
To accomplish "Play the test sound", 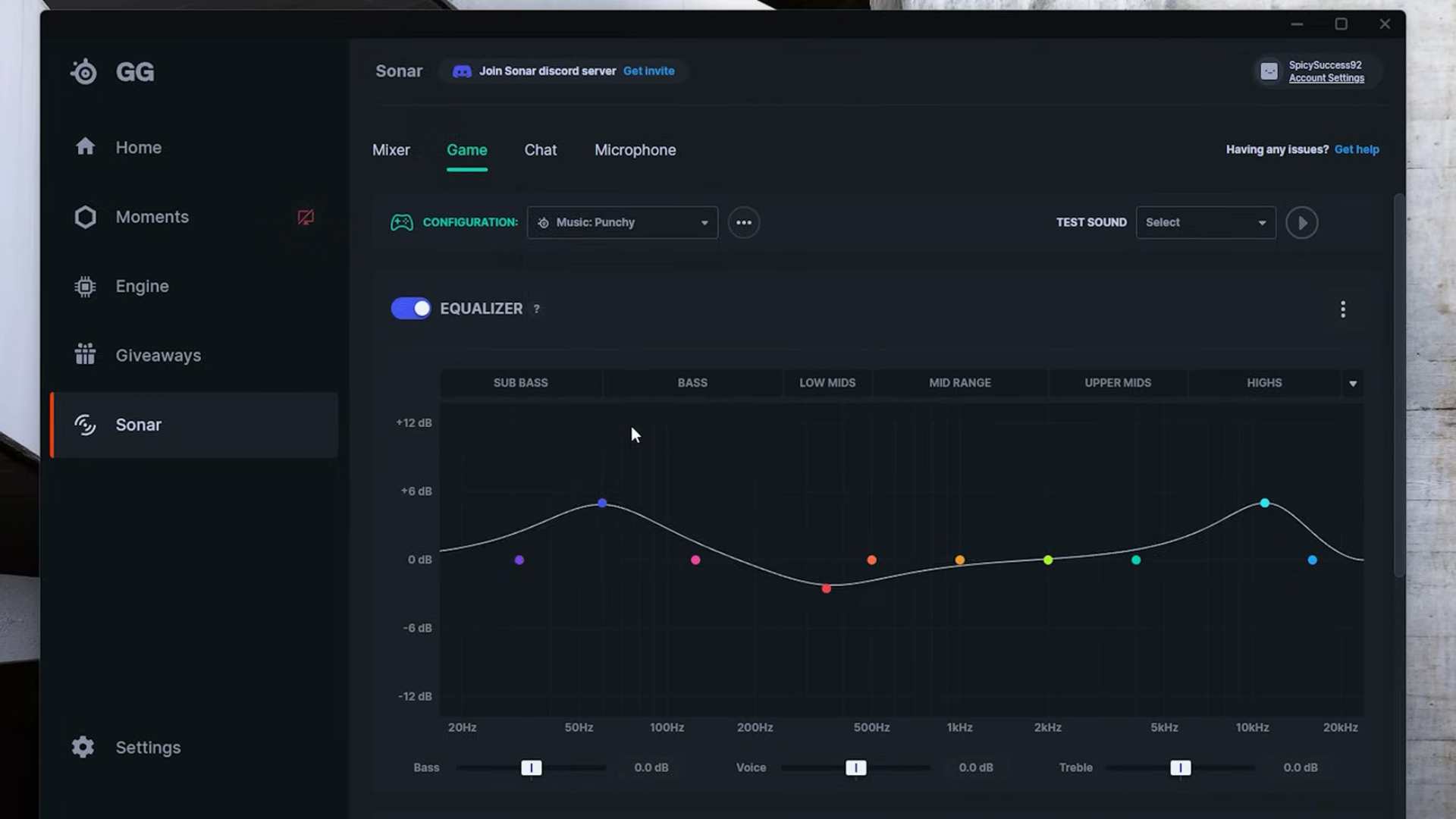I will pos(1301,223).
